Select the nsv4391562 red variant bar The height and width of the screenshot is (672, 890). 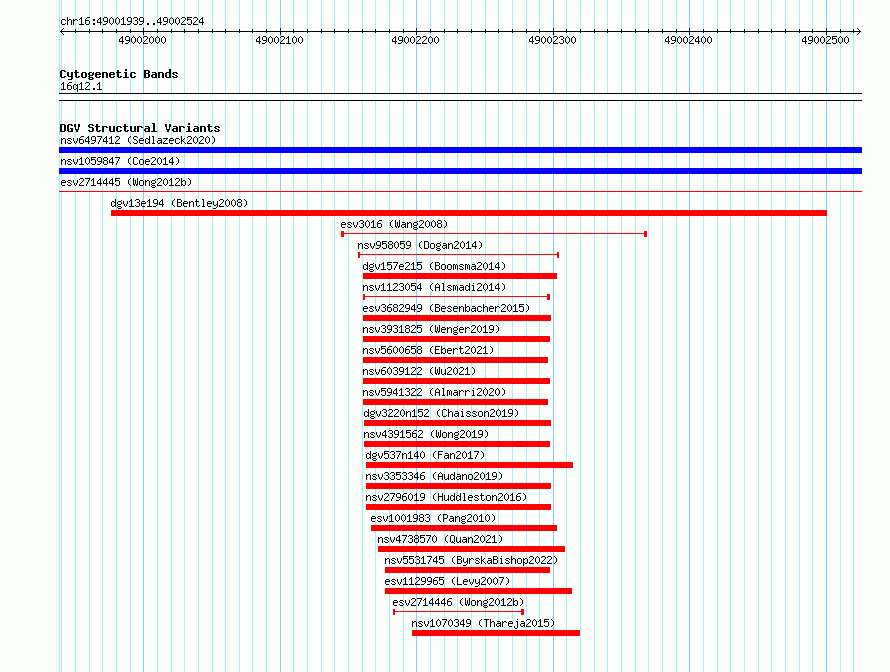pyautogui.click(x=456, y=444)
